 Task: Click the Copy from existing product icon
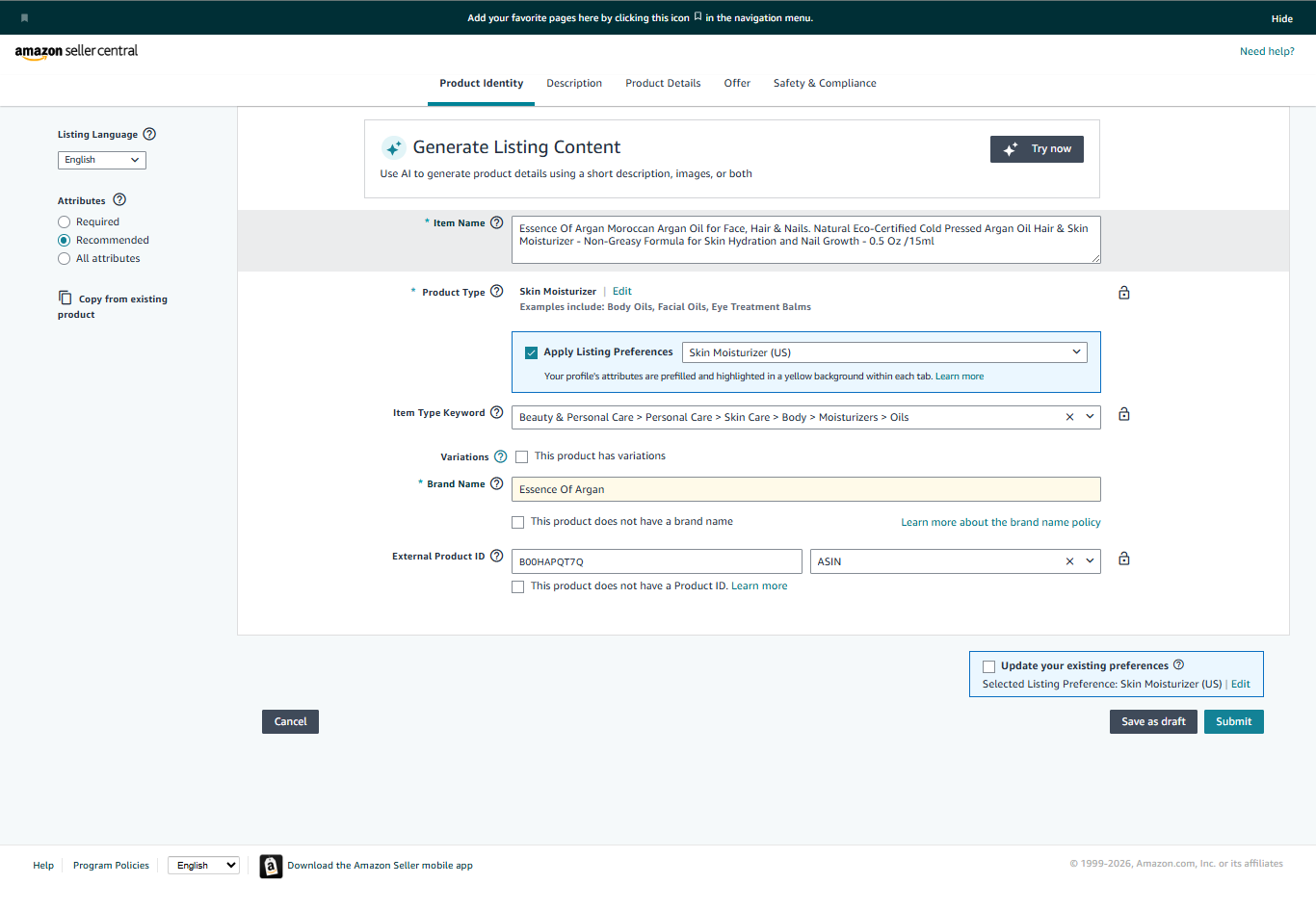[65, 298]
